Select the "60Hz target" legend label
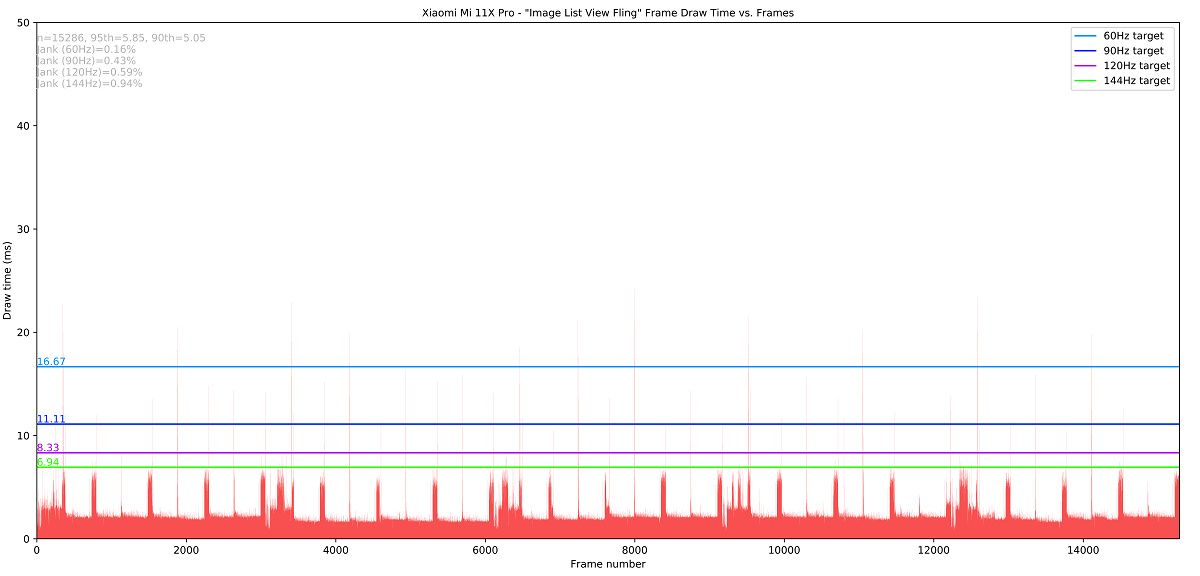This screenshot has width=1200, height=576. (x=1133, y=35)
